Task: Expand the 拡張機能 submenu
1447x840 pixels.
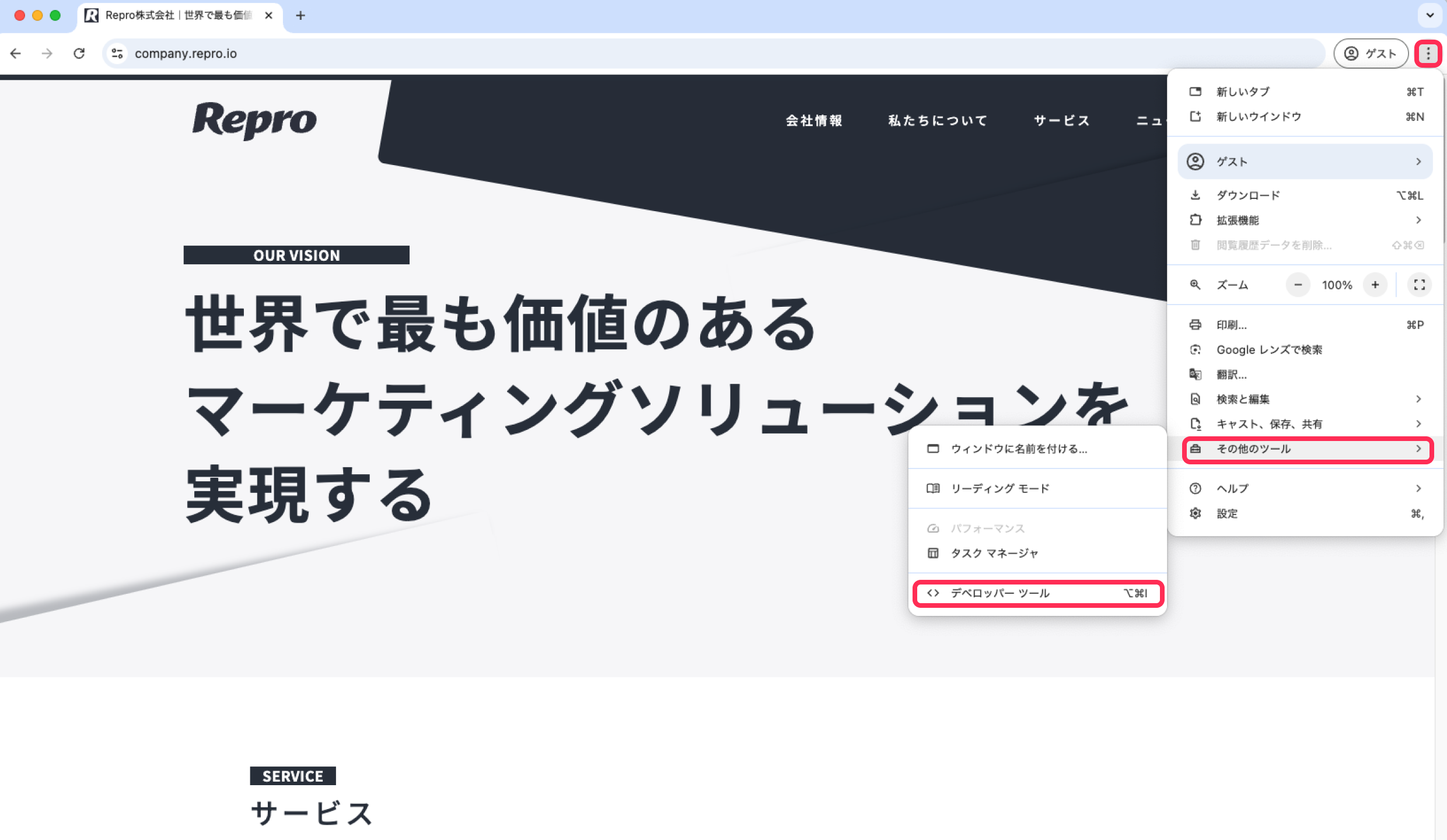Action: (x=1306, y=220)
